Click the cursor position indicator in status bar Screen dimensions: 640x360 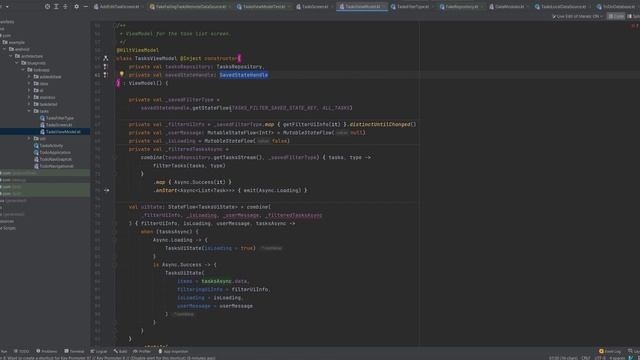[563, 358]
